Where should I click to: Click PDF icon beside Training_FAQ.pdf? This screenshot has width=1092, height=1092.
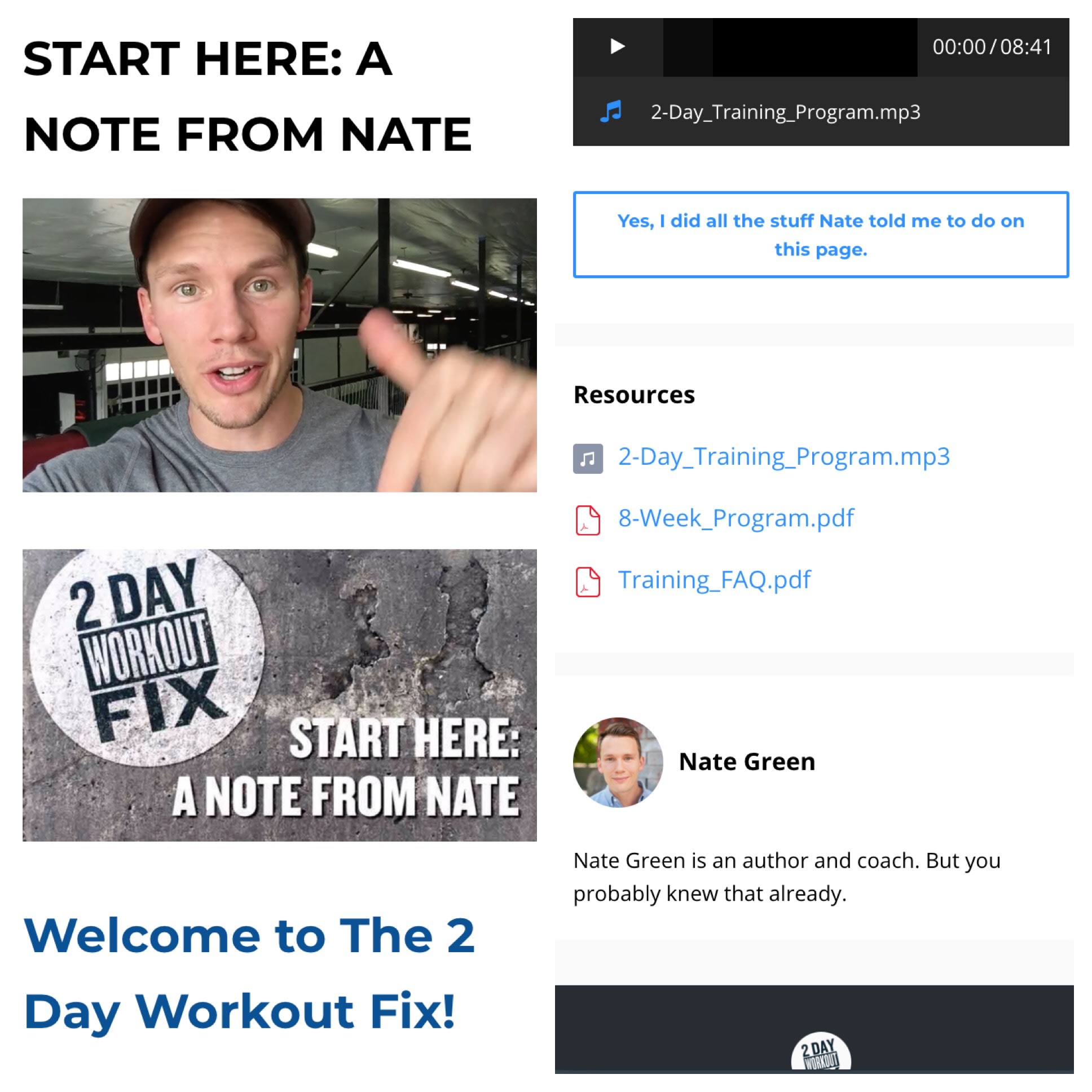coord(588,582)
